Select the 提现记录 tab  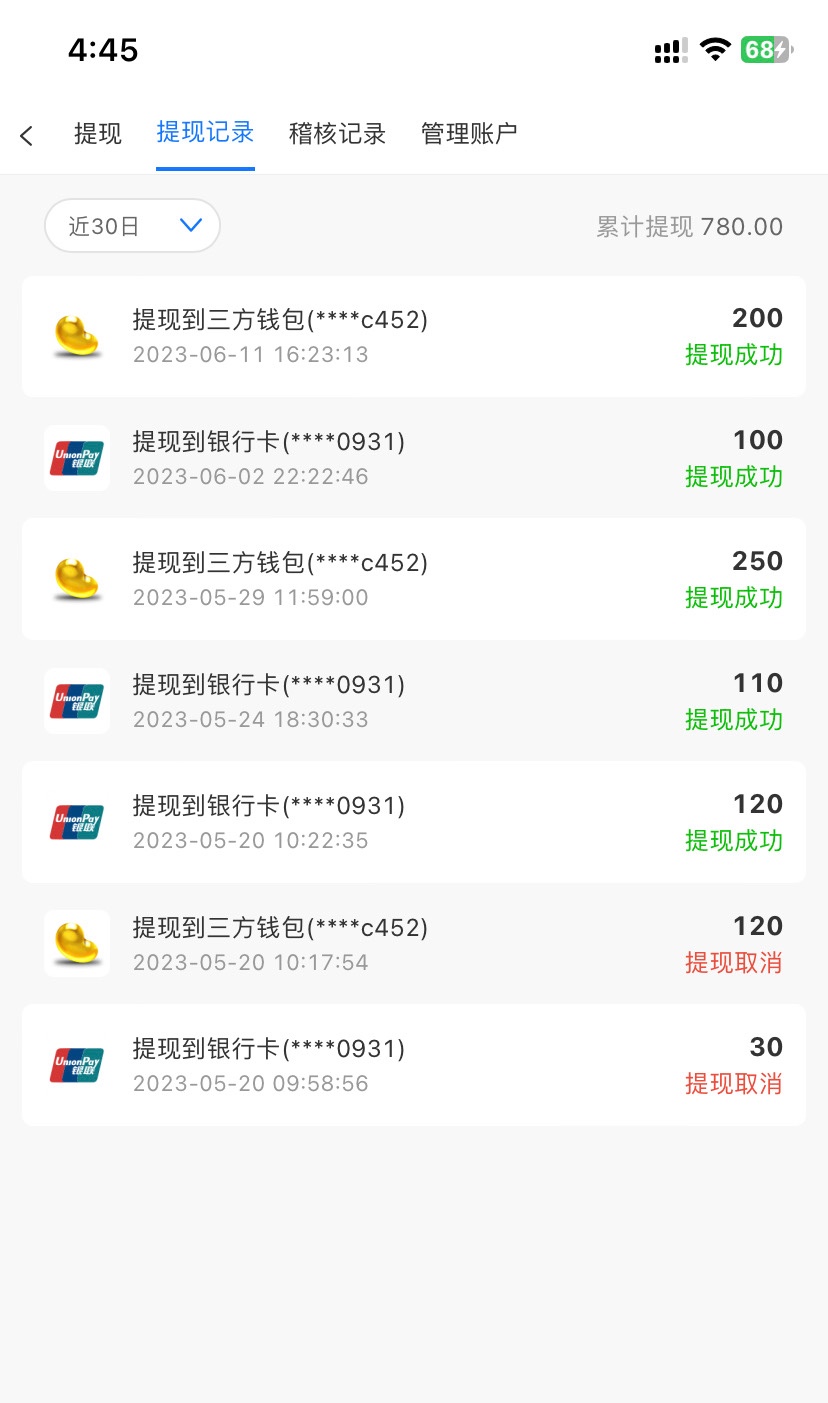coord(205,133)
